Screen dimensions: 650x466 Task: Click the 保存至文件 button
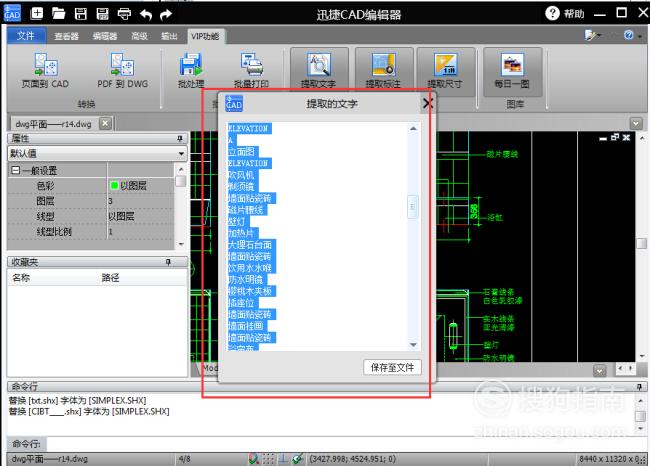click(392, 367)
